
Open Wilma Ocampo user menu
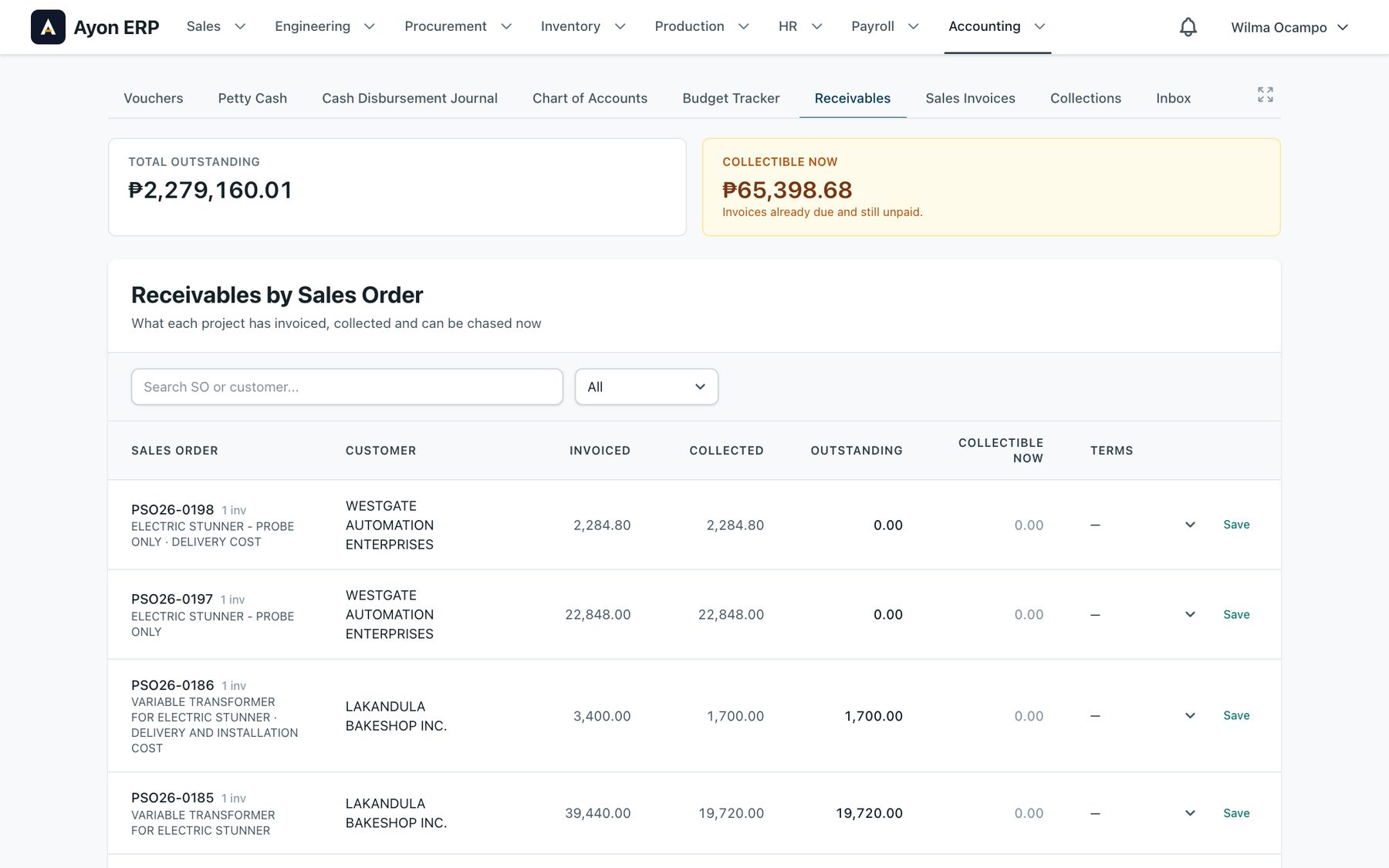point(1289,27)
